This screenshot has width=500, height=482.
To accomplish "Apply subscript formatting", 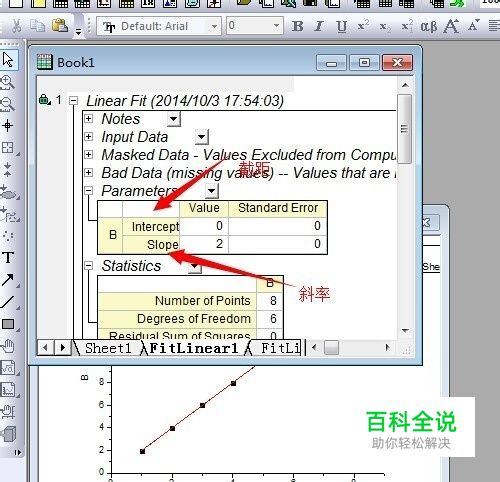I will 385,27.
